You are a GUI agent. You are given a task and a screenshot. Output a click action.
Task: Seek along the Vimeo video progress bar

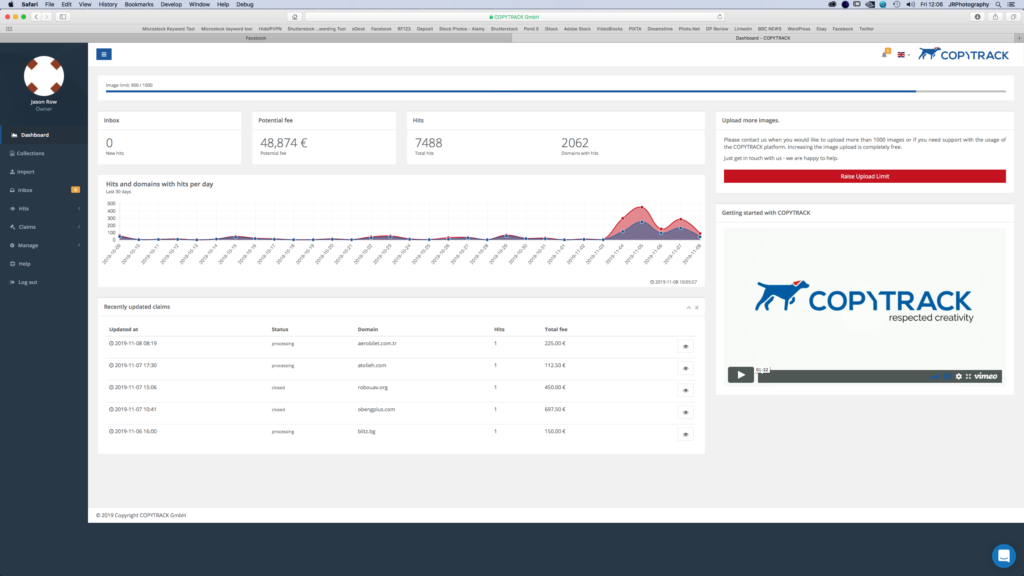[842, 376]
